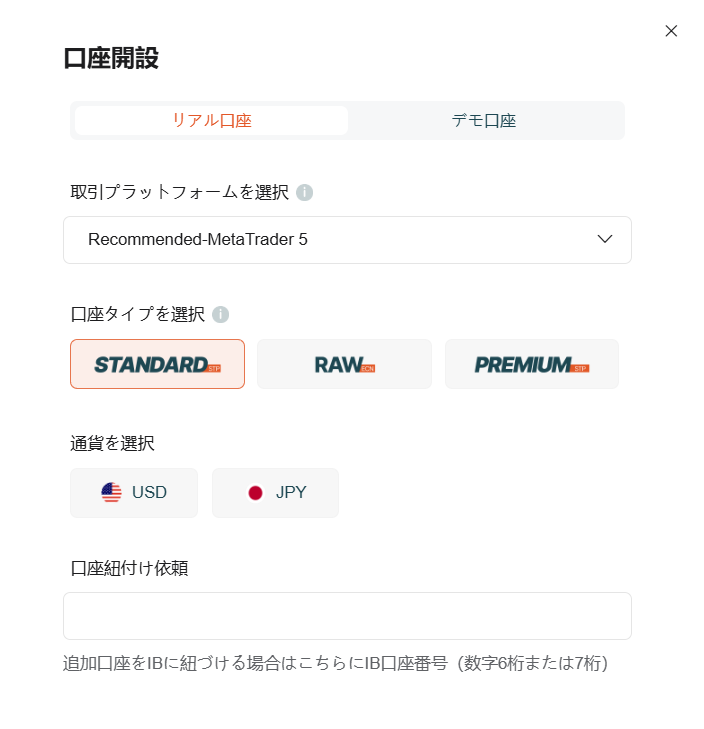Viewport: 704px width, 729px height.
Task: Click the Japan flag icon
Action: 255,492
